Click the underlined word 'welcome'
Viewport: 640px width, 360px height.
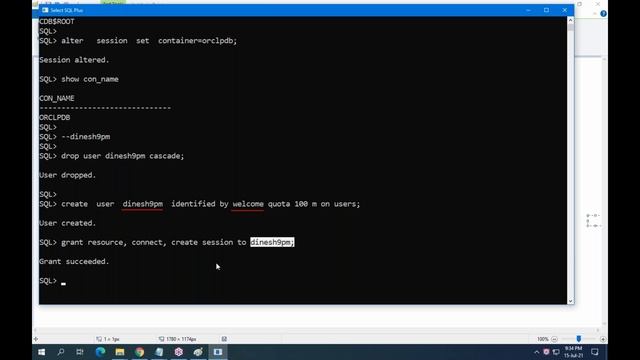pos(248,204)
